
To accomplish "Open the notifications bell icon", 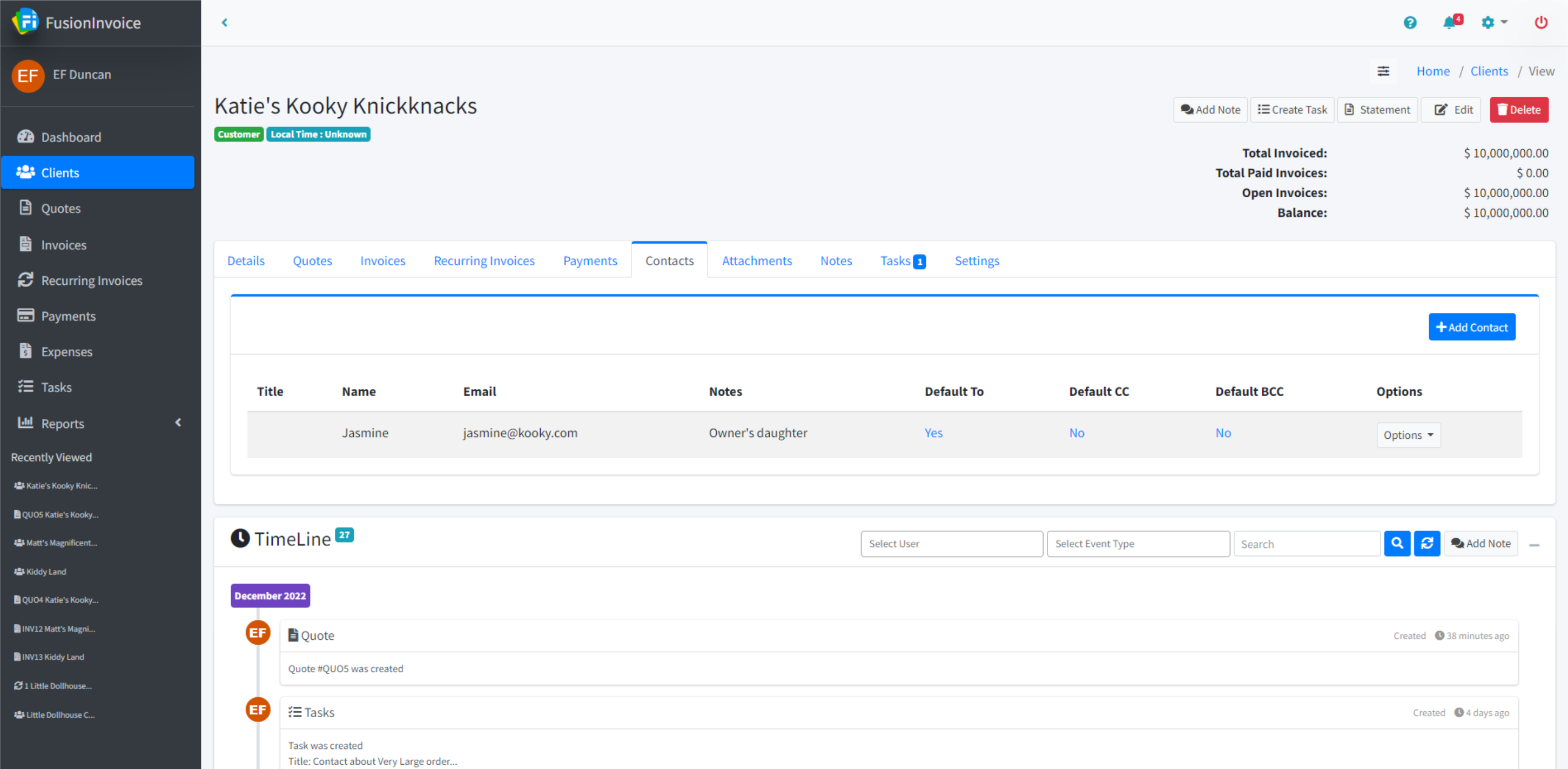I will (1450, 23).
